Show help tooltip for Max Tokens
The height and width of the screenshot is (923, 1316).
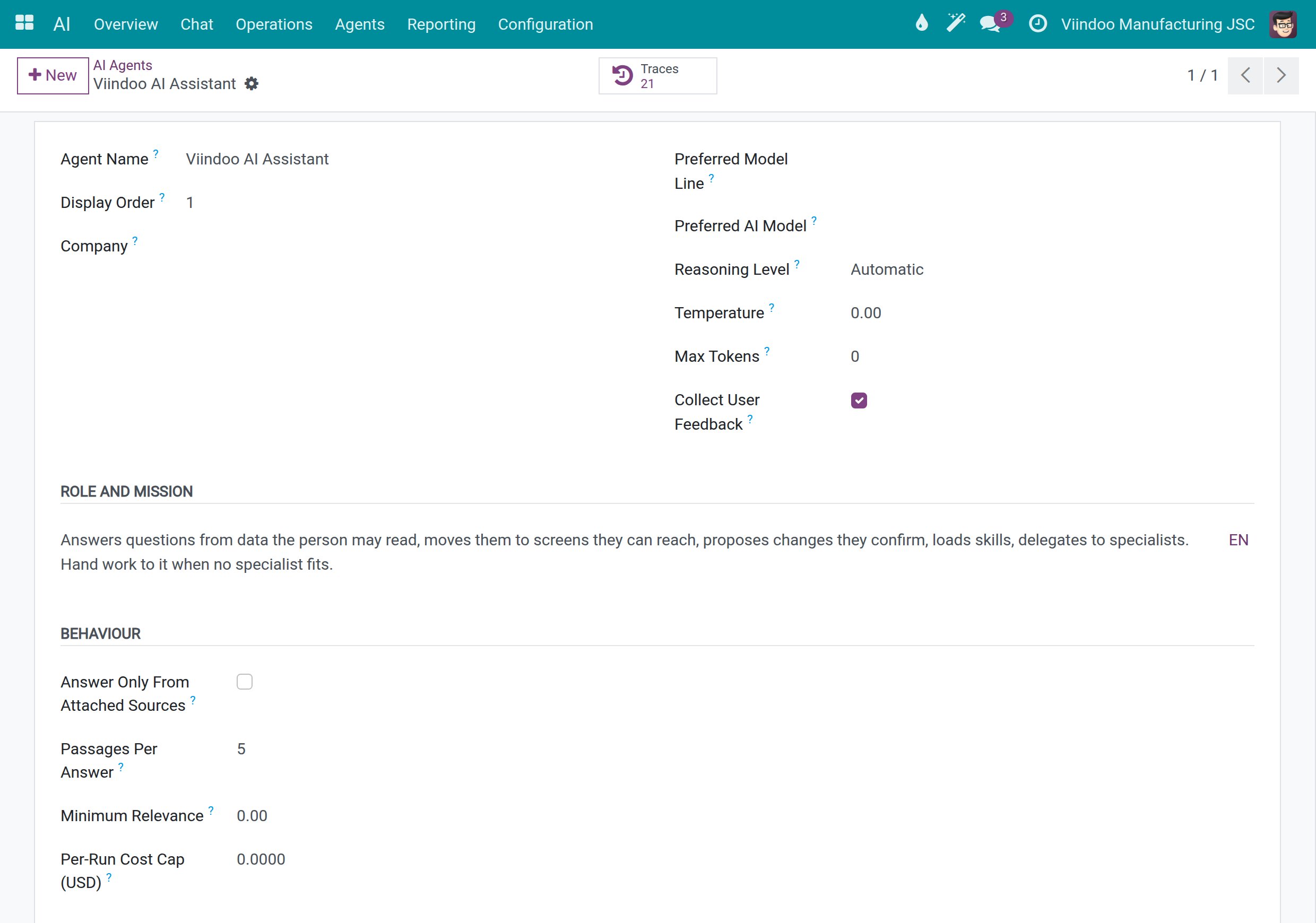tap(767, 351)
